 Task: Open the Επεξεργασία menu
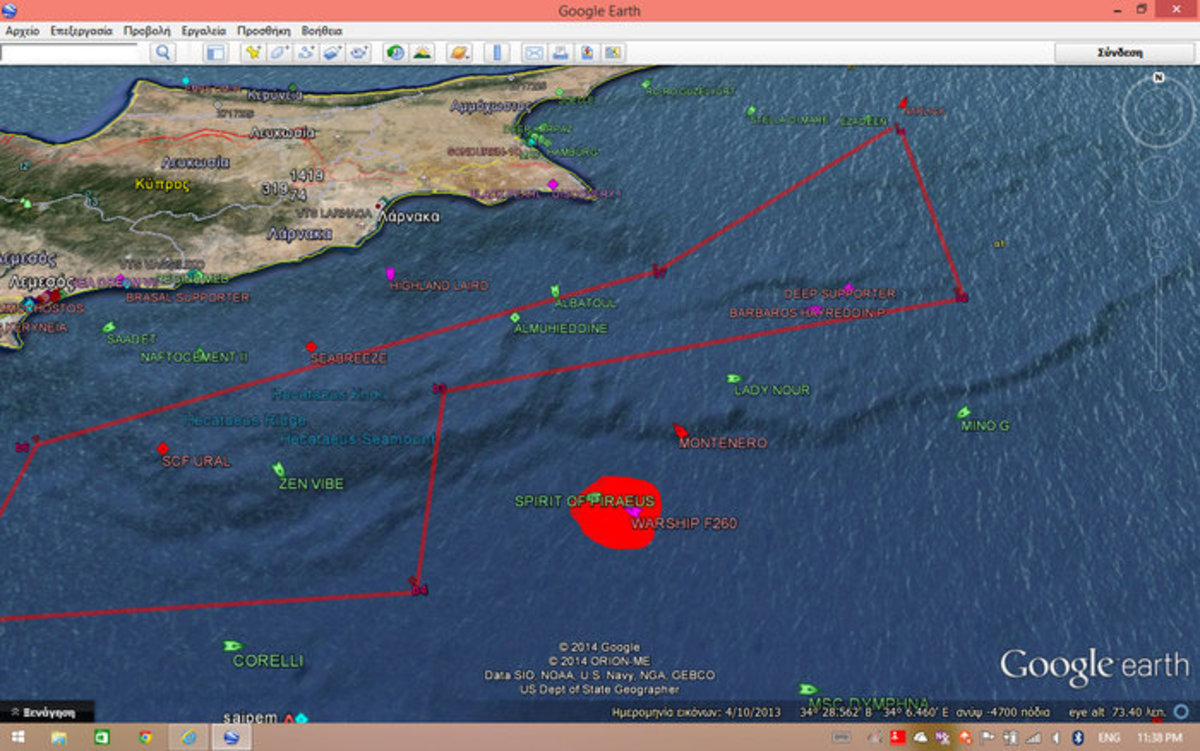tap(81, 31)
